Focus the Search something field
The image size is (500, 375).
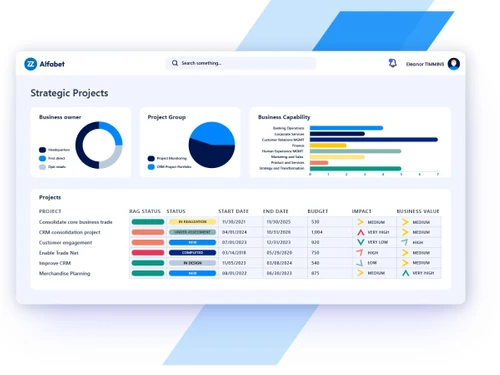(241, 63)
